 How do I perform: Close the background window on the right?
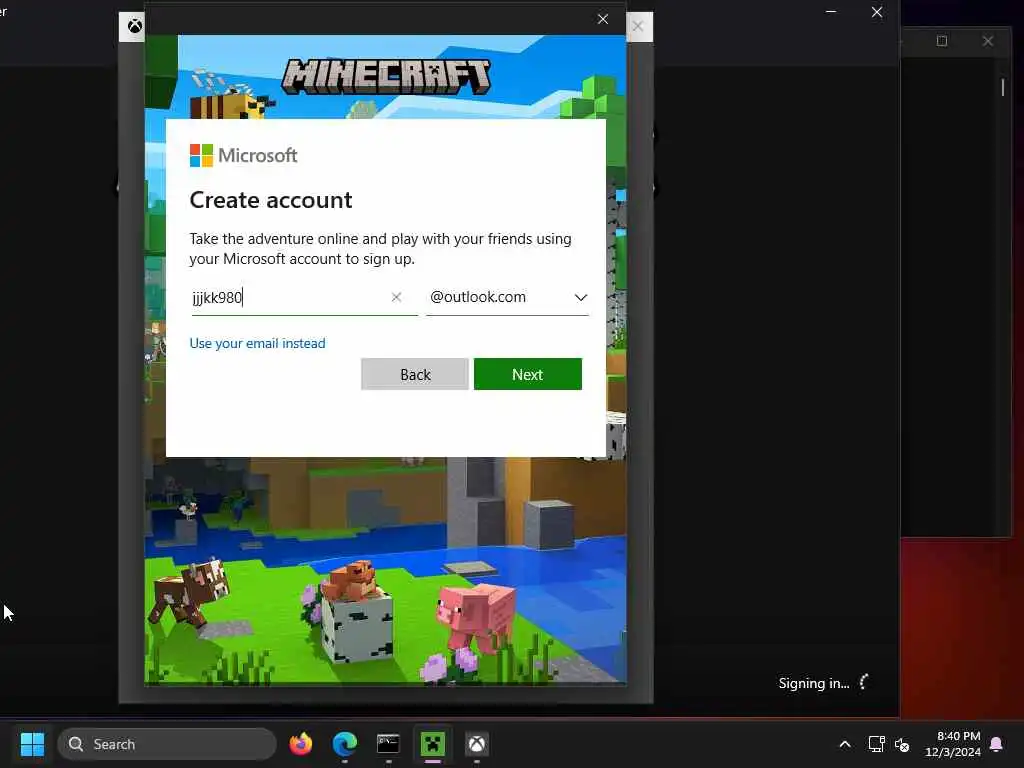(988, 40)
